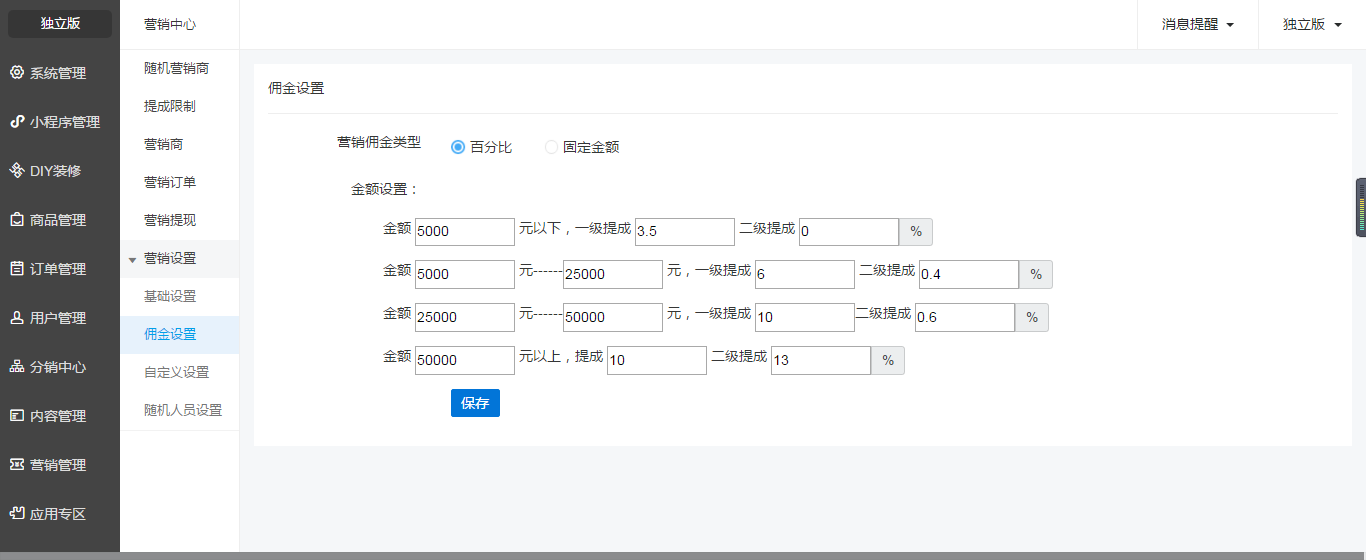Click the 独立版 logo button at top left
This screenshot has height=560, width=1366.
point(60,24)
